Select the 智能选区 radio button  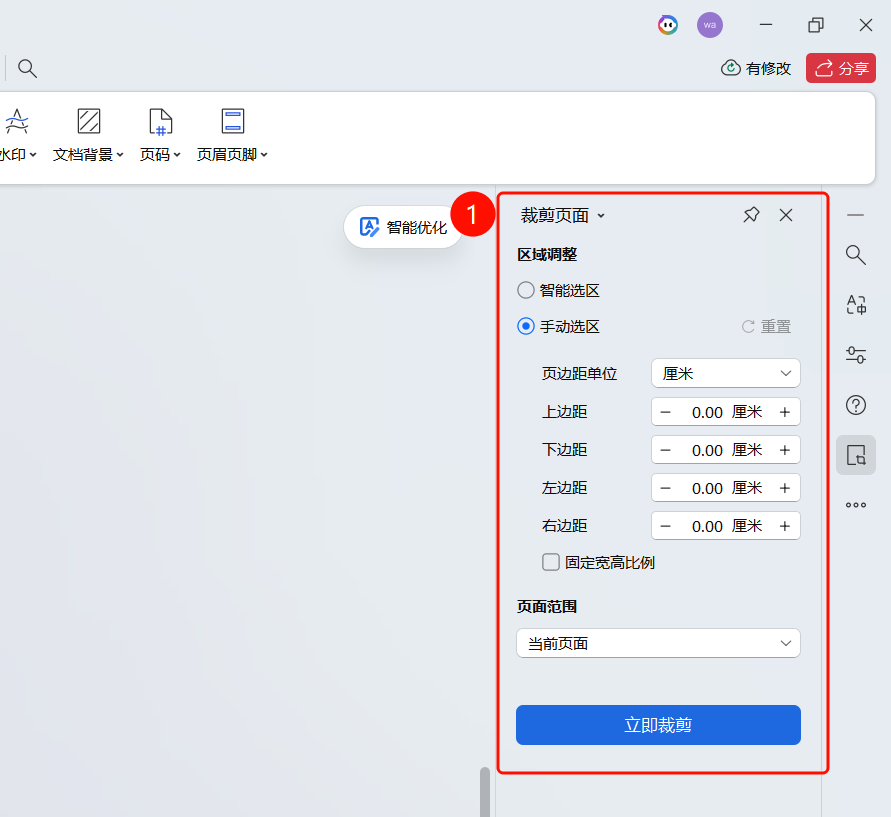526,290
